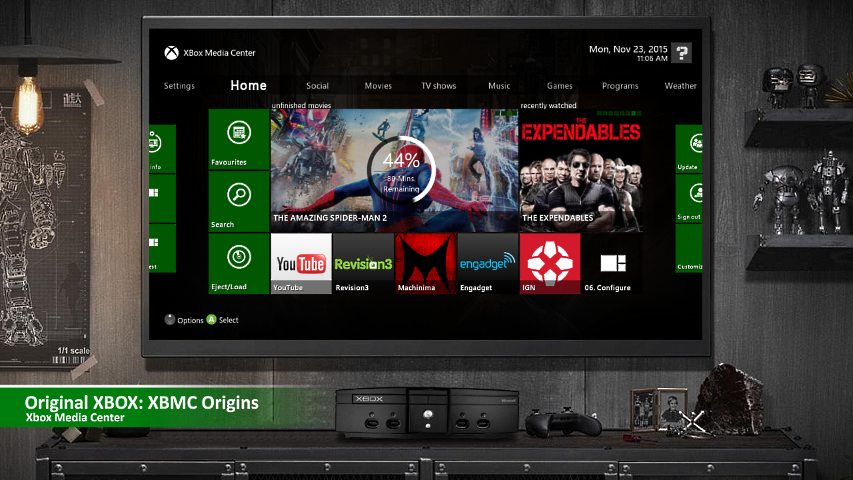Launch the Machinima app tile
This screenshot has width=853, height=480.
425,264
